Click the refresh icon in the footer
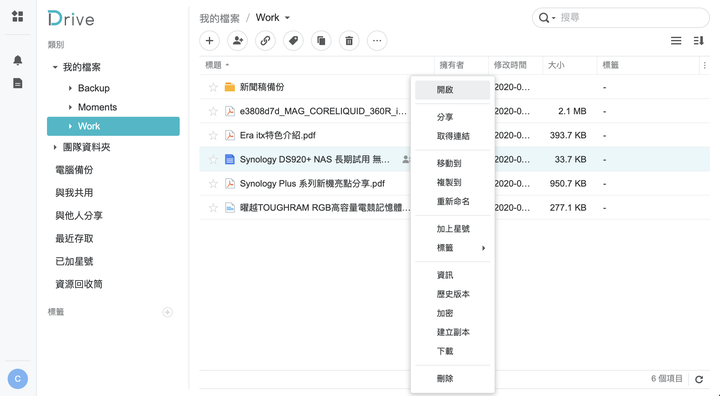 tap(699, 379)
